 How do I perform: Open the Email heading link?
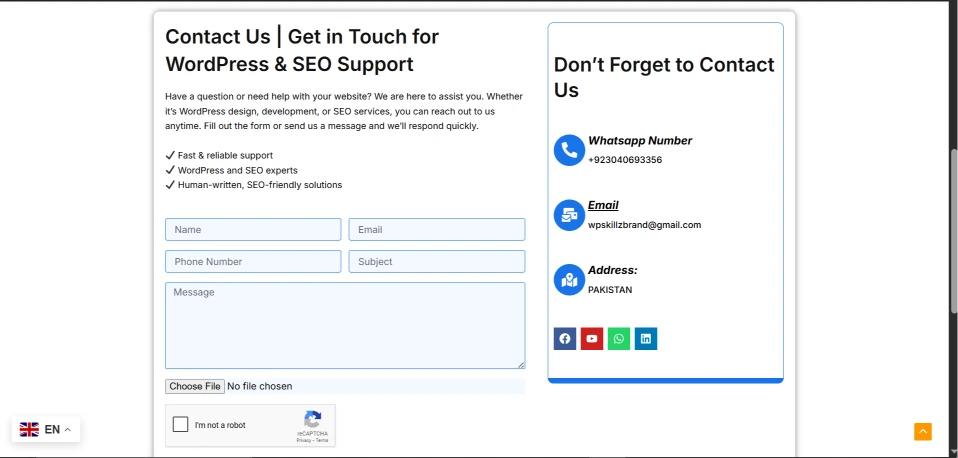tap(603, 205)
